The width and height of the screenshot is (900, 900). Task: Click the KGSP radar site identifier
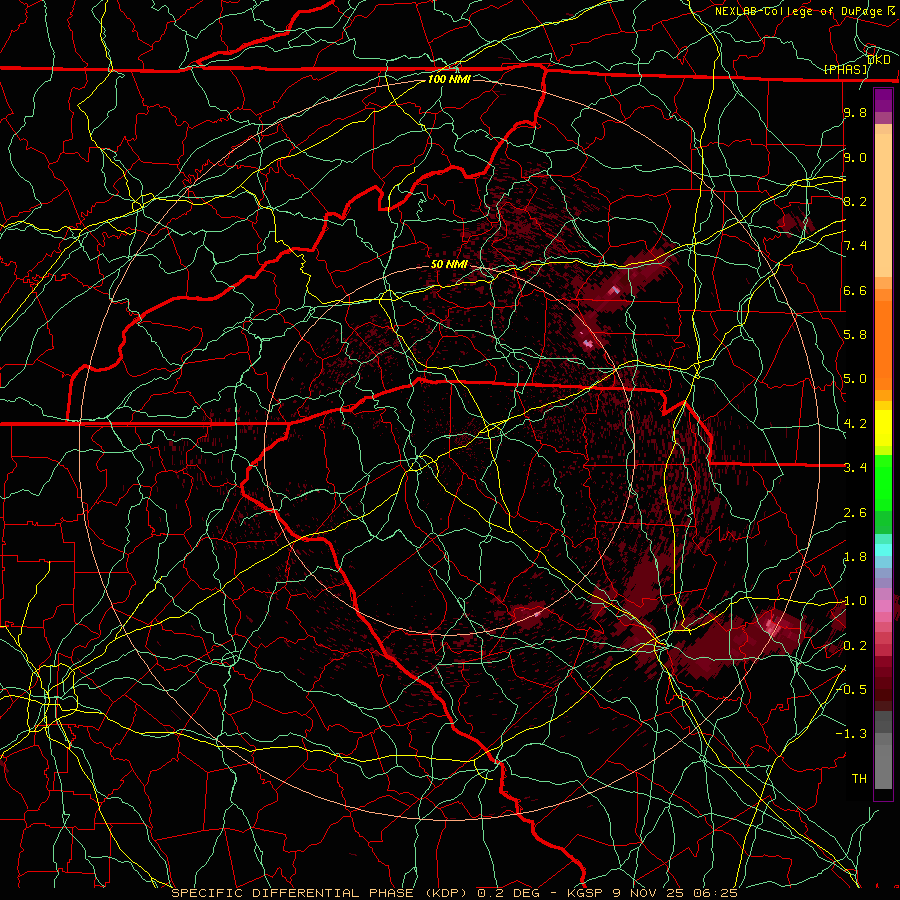pos(585,893)
